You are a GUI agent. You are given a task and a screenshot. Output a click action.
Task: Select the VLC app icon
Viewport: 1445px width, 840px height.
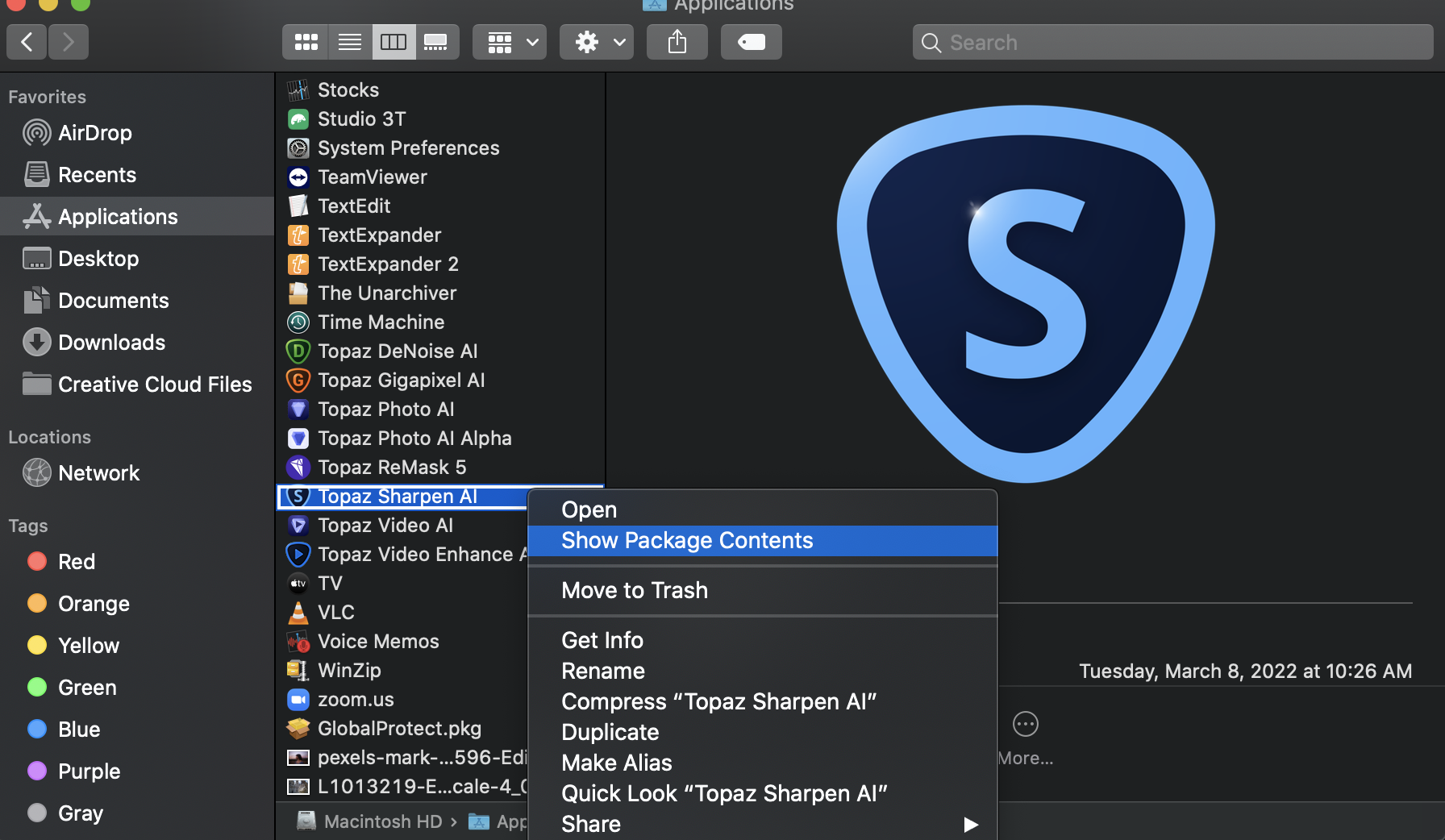click(298, 613)
